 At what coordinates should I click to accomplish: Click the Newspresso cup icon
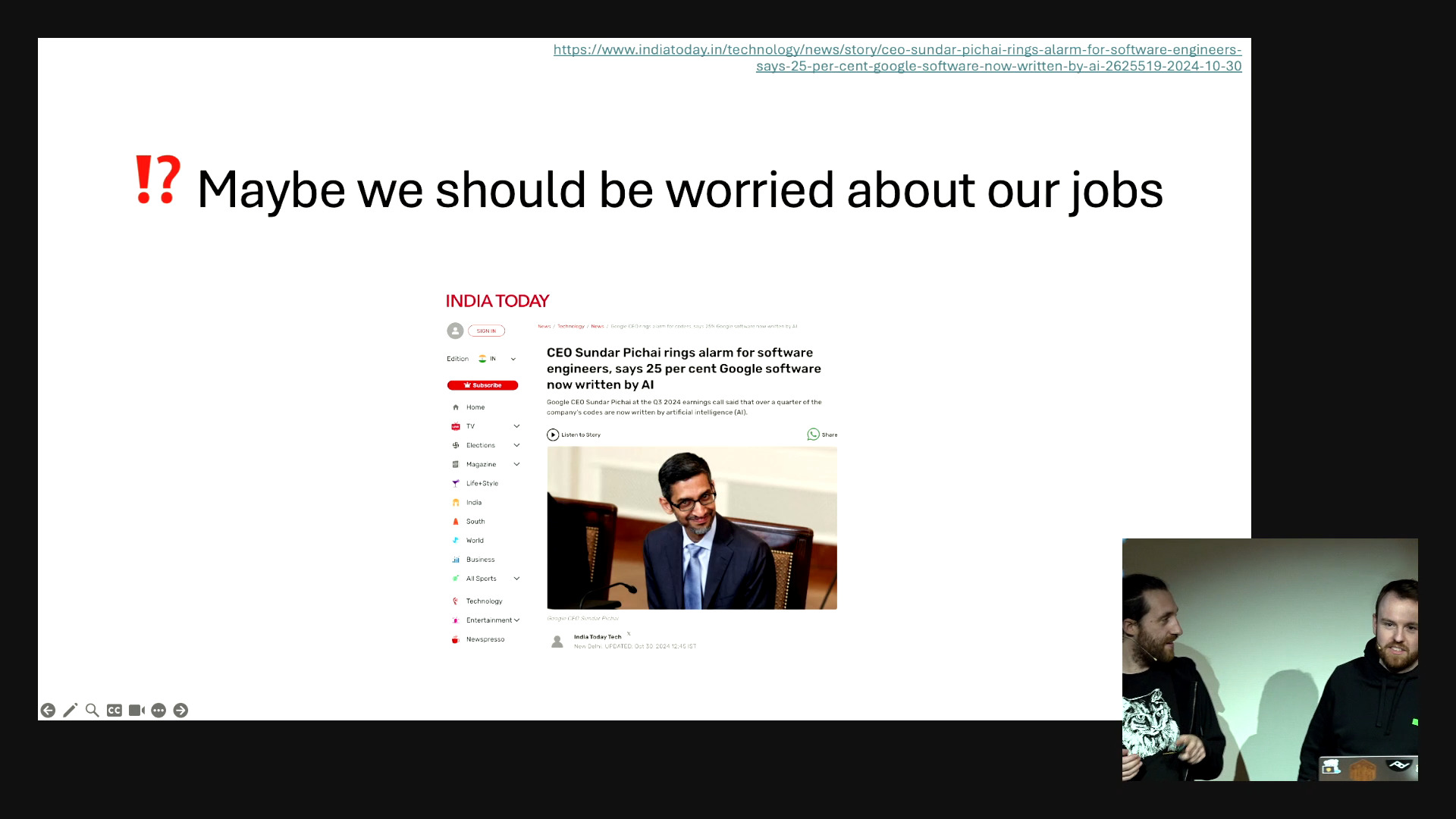[x=456, y=639]
